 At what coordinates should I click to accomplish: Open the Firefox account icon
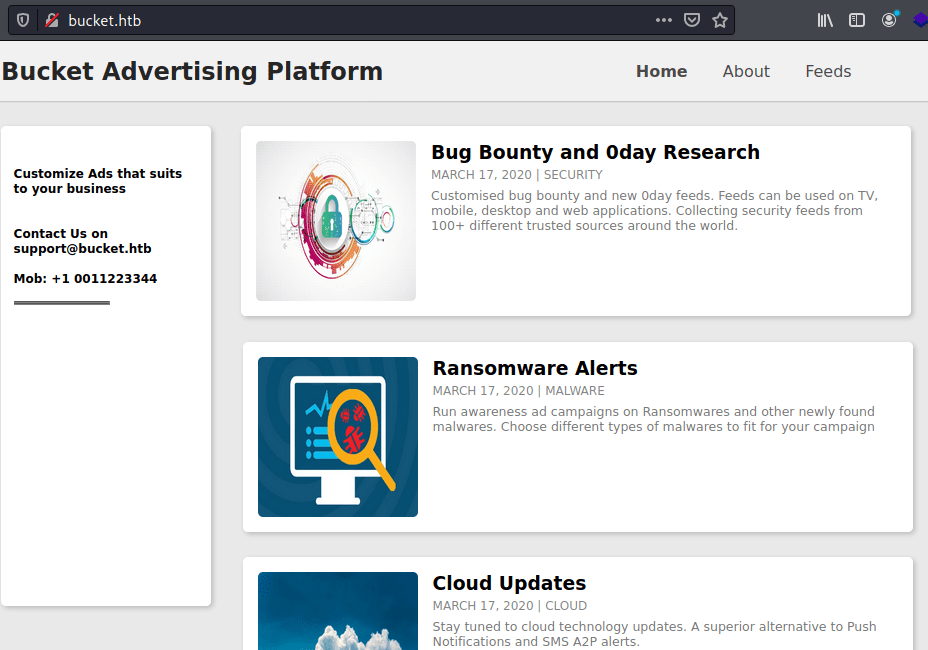click(x=889, y=20)
